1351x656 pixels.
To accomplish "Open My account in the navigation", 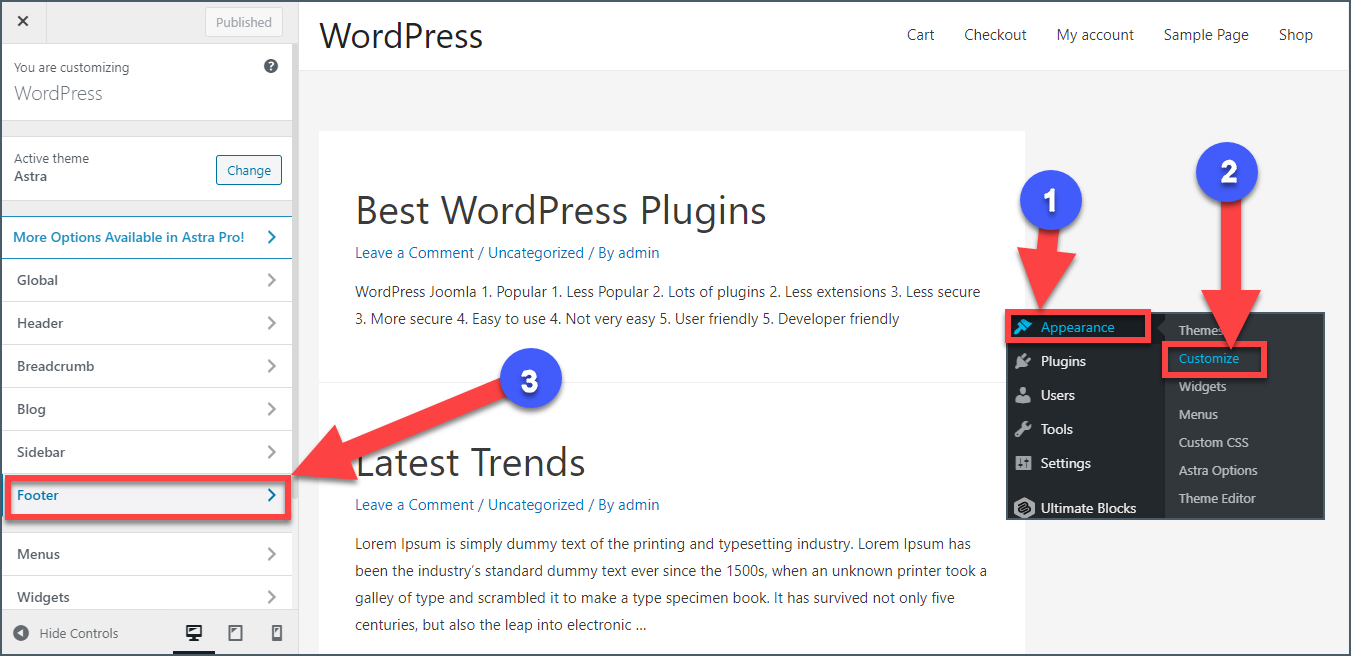I will [1095, 34].
